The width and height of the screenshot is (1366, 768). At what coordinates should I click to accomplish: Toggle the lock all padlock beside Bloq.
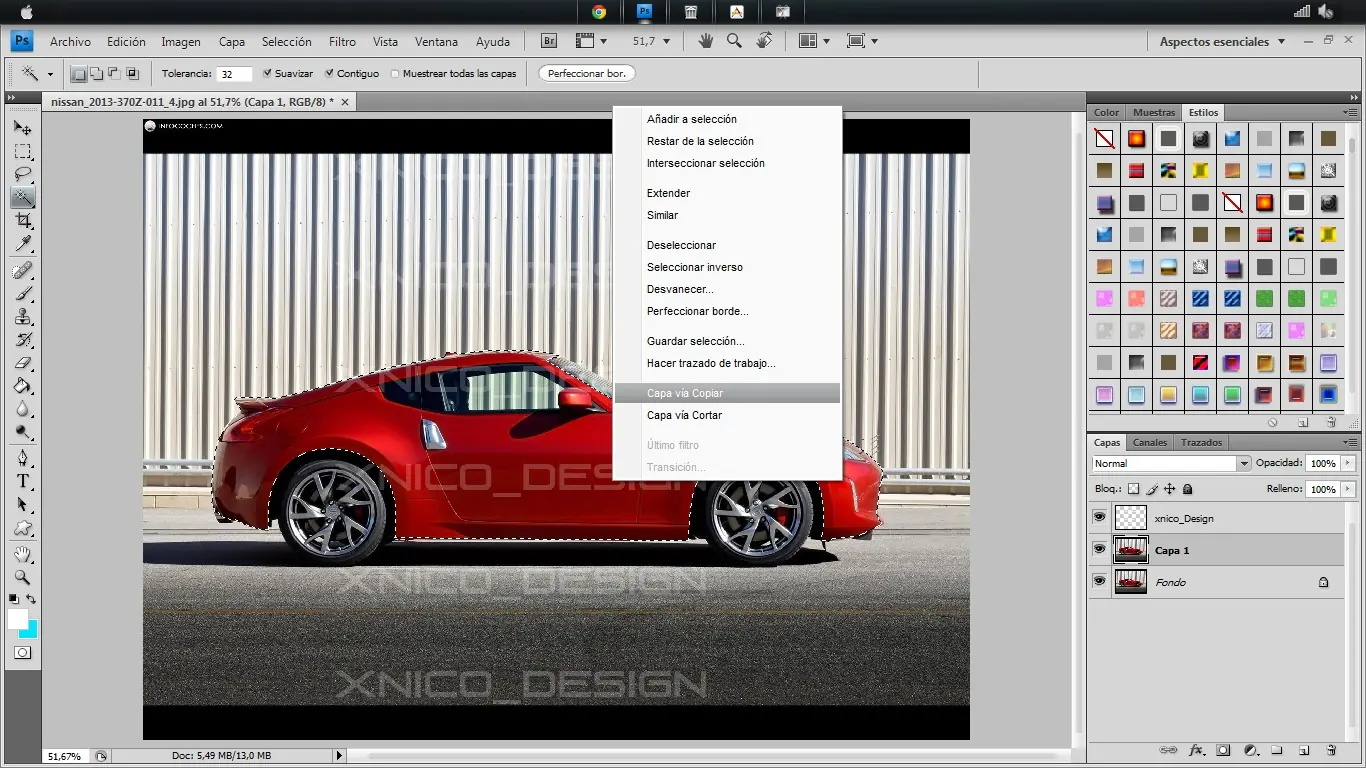tap(1187, 489)
